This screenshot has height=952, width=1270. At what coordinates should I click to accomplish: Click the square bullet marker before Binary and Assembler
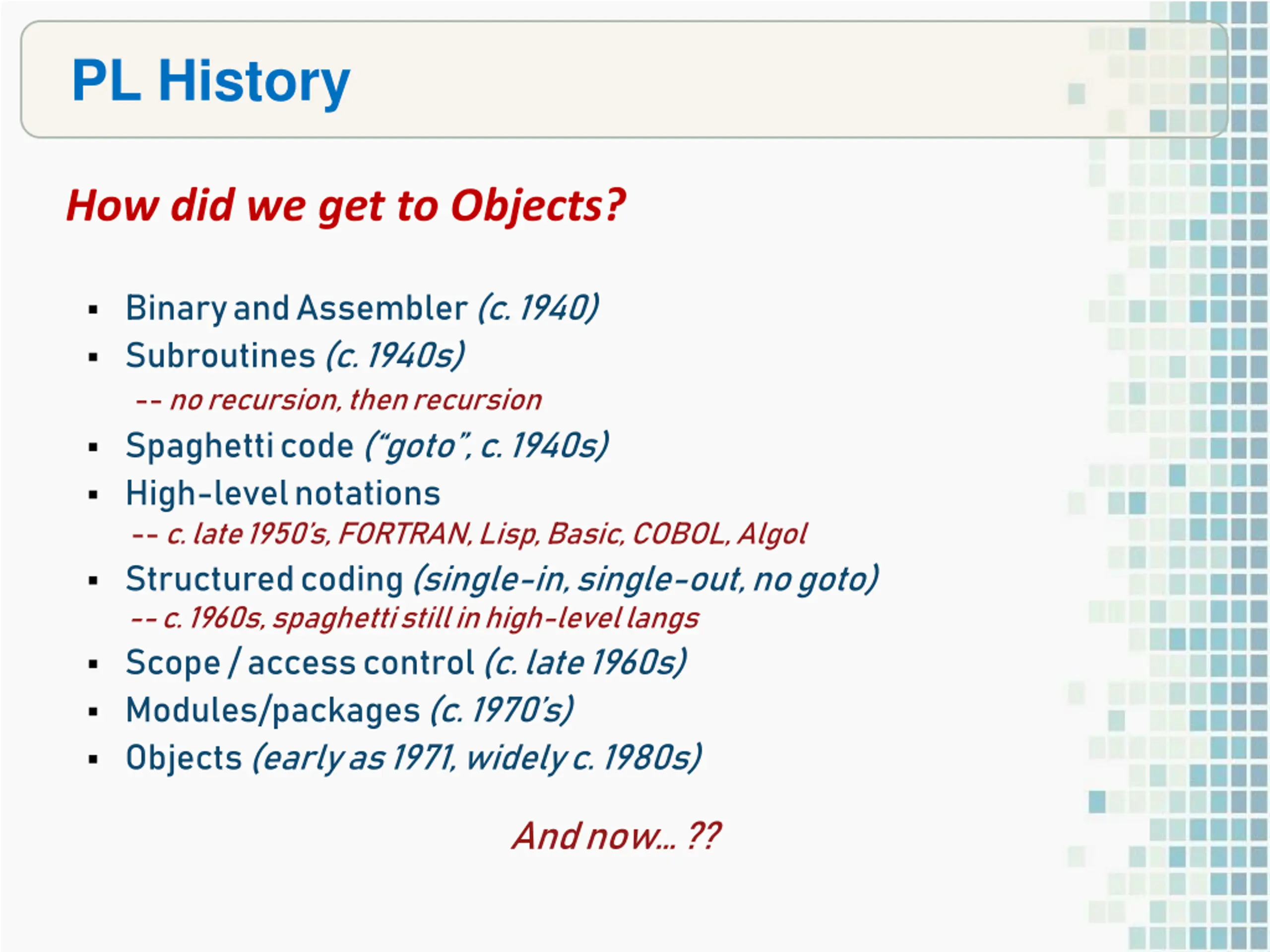[94, 310]
